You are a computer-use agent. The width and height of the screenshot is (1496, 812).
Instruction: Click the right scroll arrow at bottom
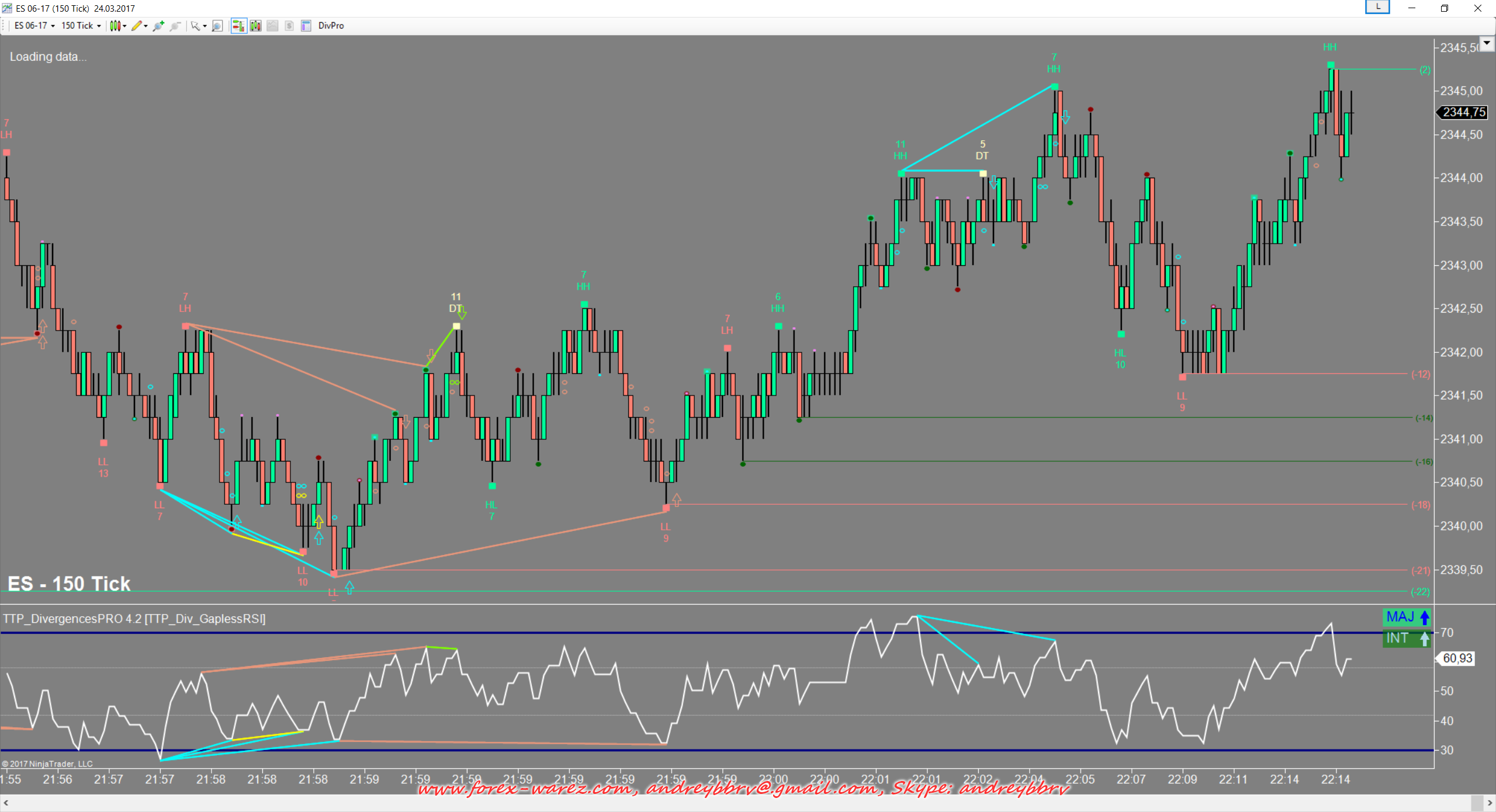click(1490, 803)
